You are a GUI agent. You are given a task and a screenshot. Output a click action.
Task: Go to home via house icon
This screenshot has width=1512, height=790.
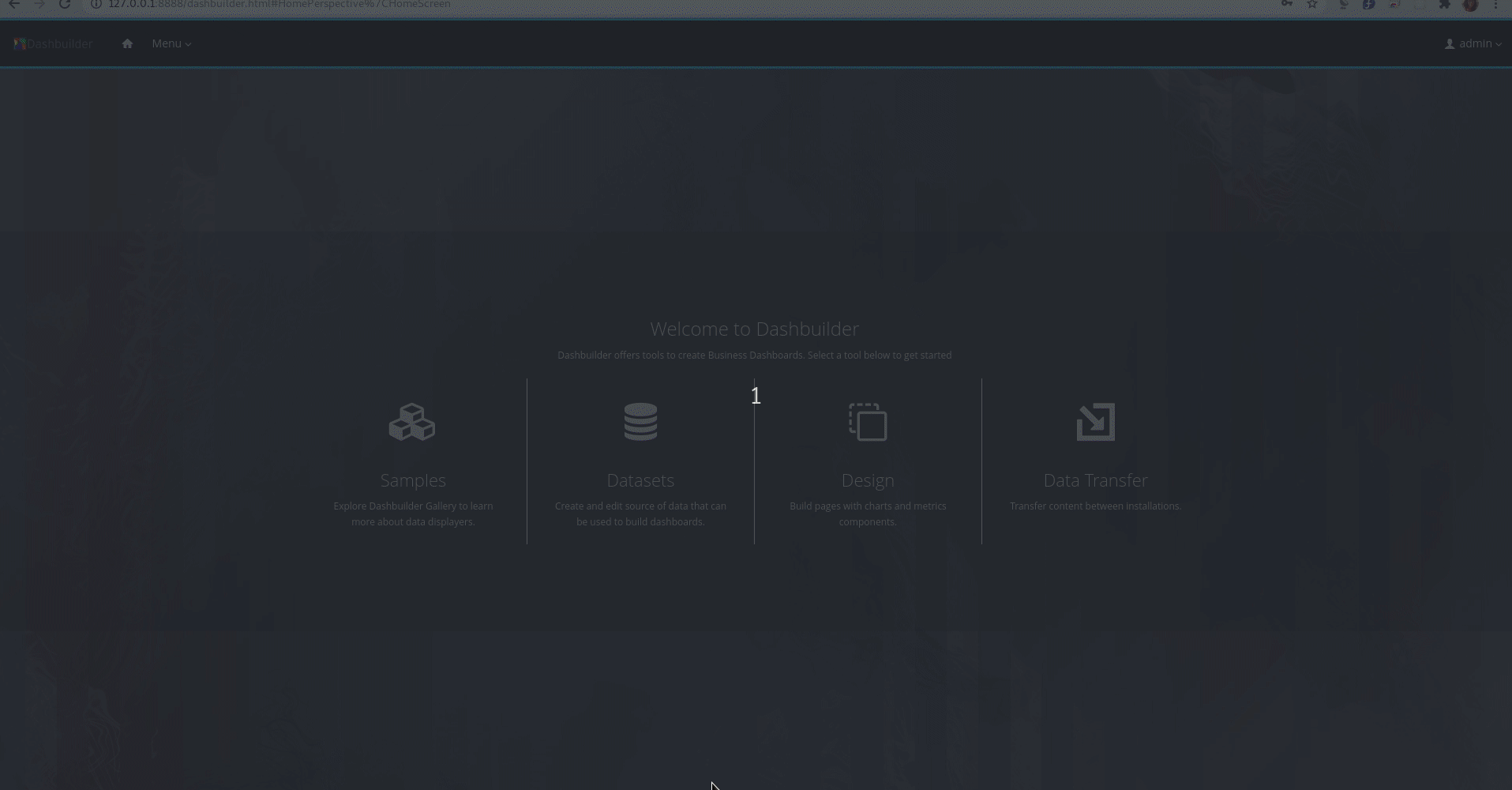tap(127, 43)
